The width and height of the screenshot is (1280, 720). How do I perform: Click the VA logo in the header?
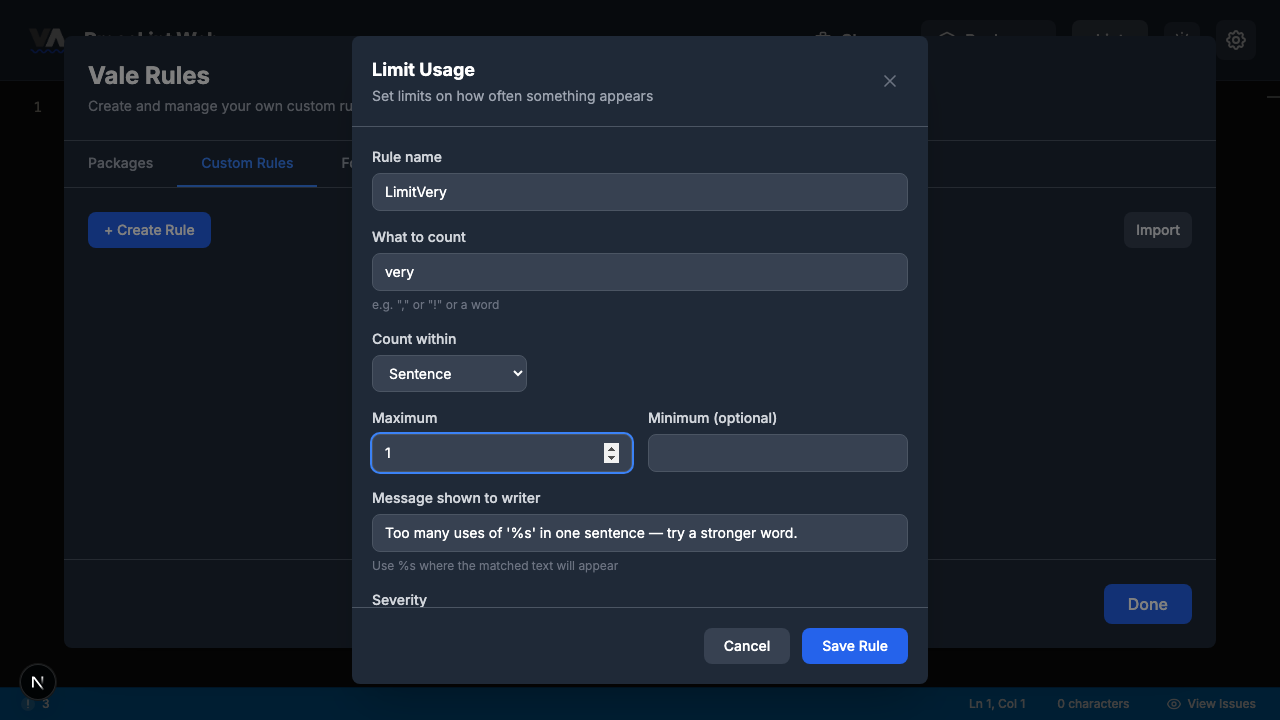pos(47,40)
